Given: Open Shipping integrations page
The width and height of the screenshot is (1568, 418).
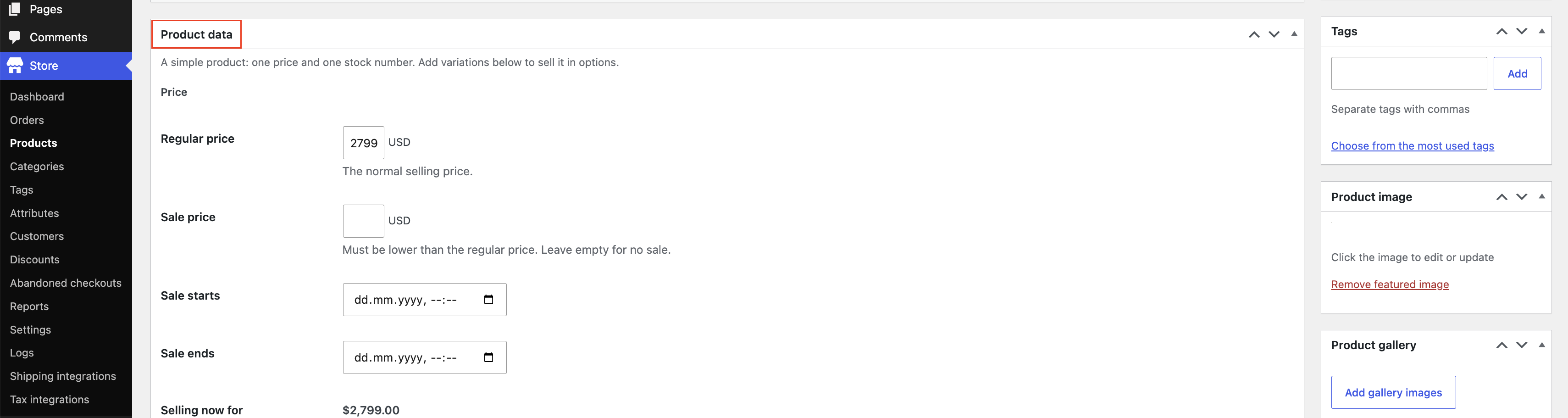Looking at the screenshot, I should [63, 376].
